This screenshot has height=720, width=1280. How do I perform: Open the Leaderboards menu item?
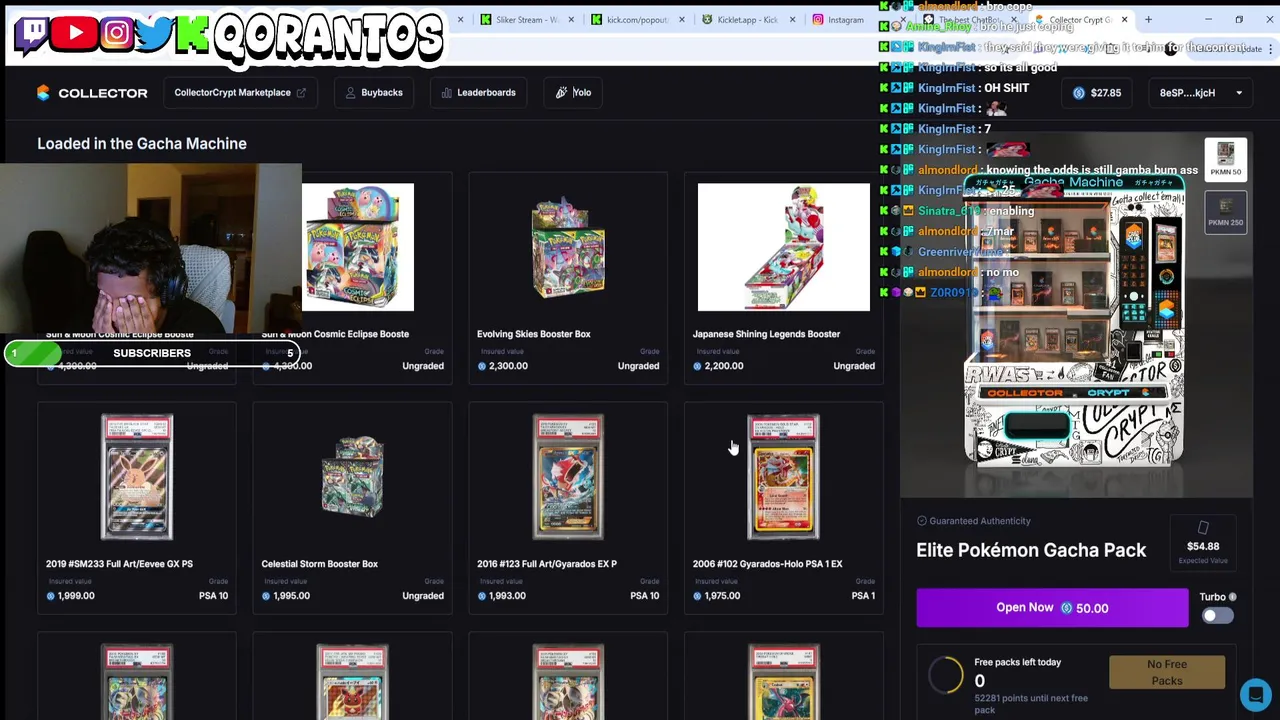click(x=479, y=93)
